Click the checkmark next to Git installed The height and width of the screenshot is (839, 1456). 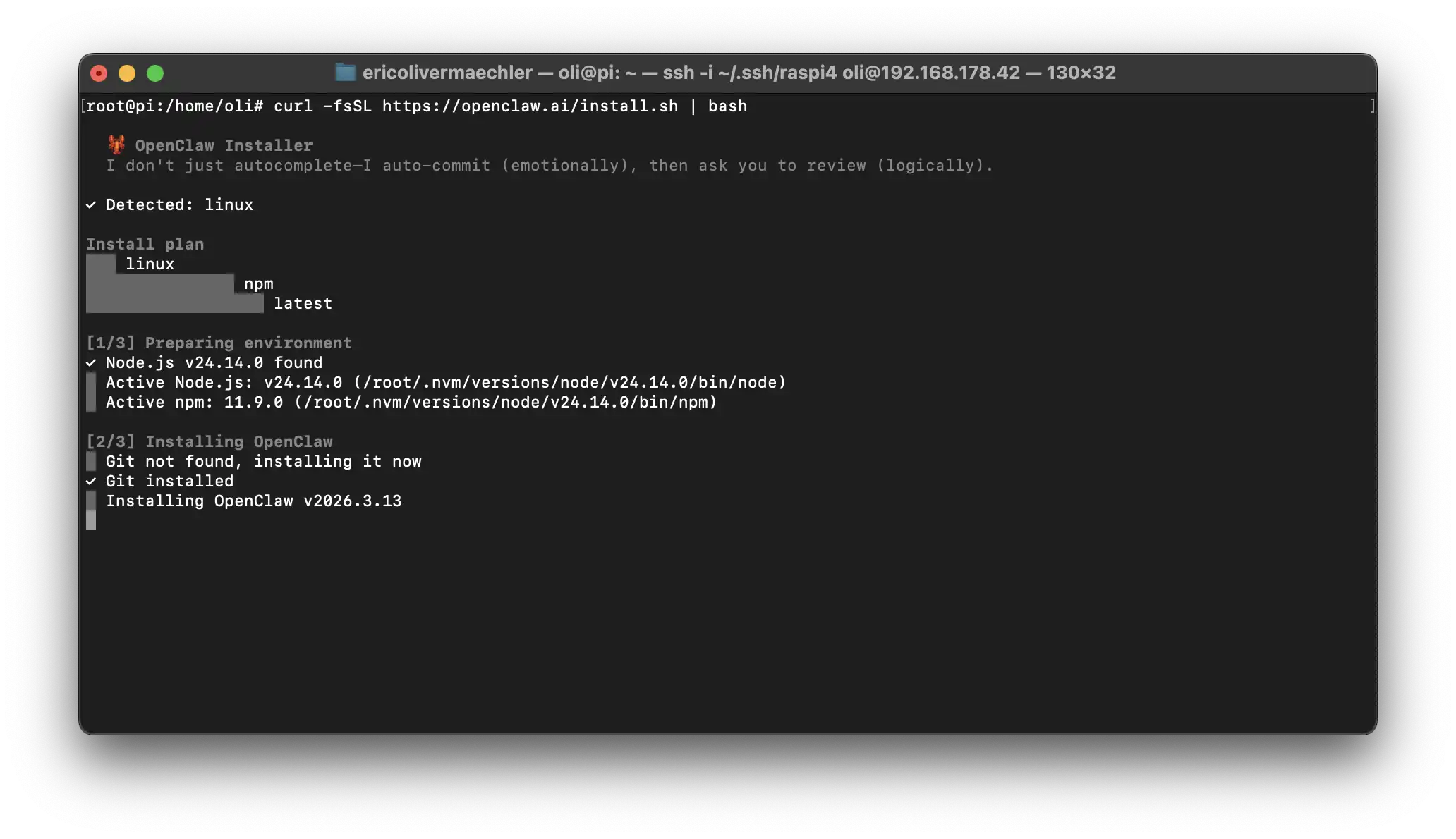(91, 482)
